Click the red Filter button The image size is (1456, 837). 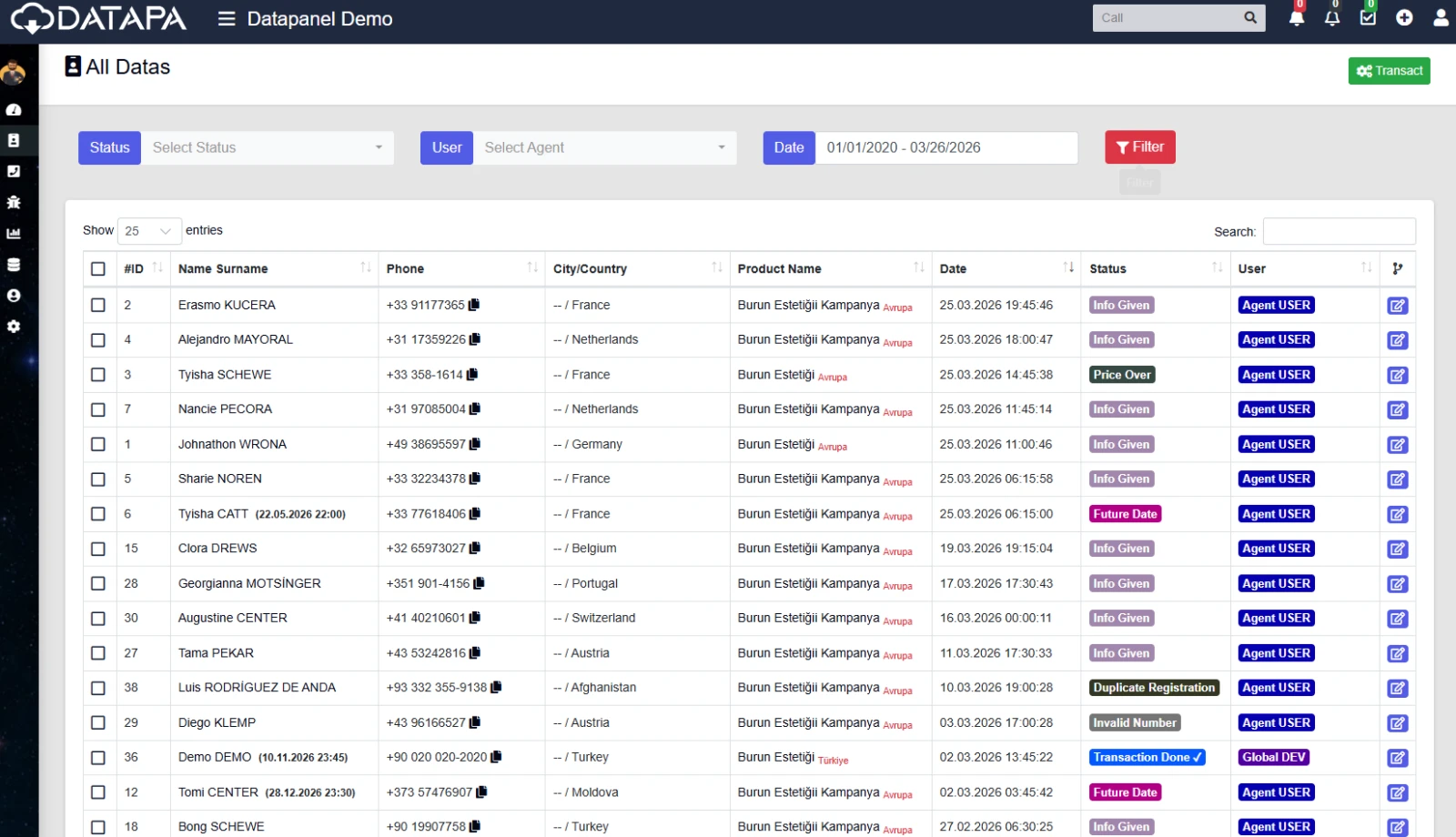pos(1139,147)
